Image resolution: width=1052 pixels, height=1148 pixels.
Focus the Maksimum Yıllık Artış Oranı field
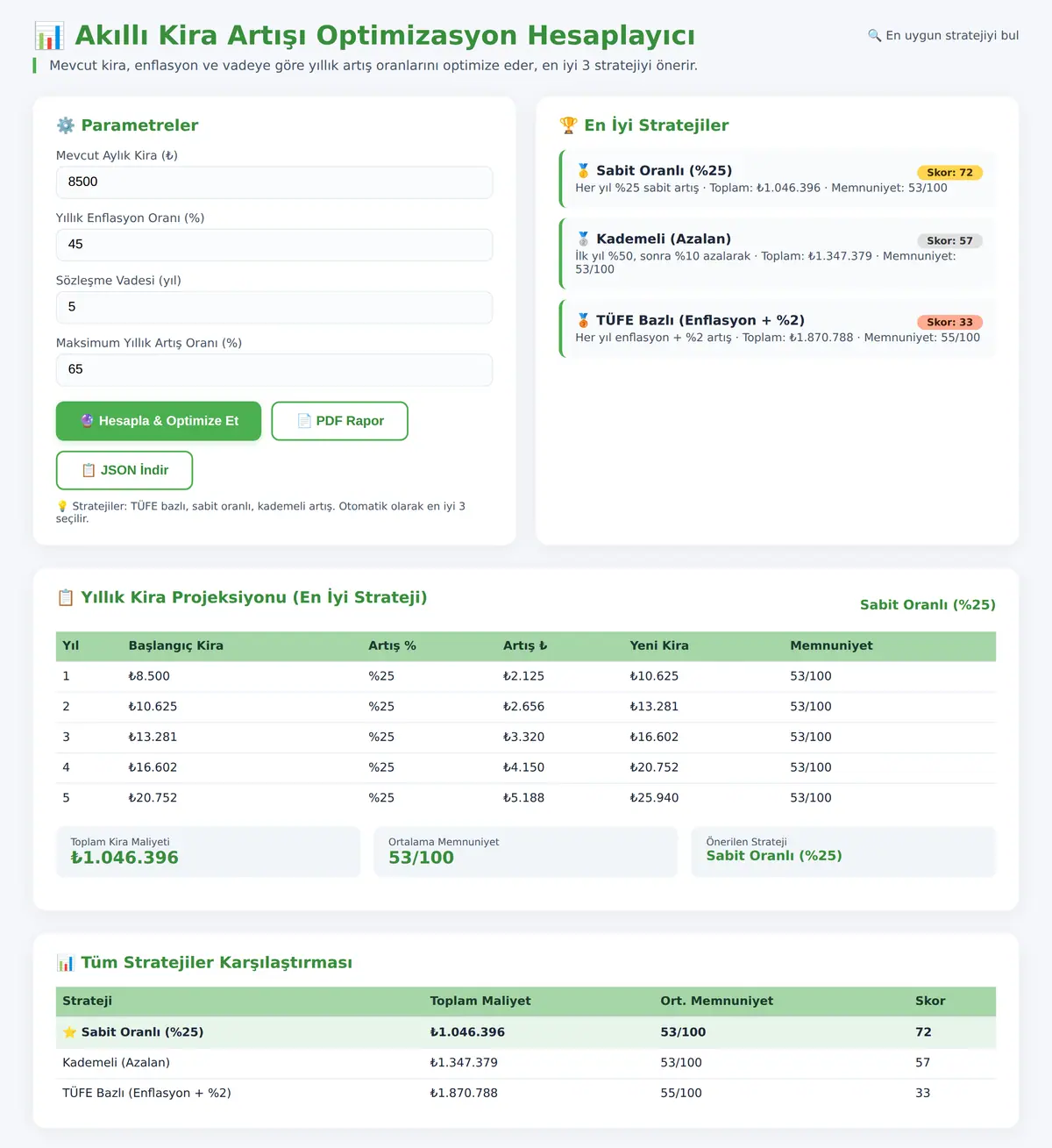(274, 369)
